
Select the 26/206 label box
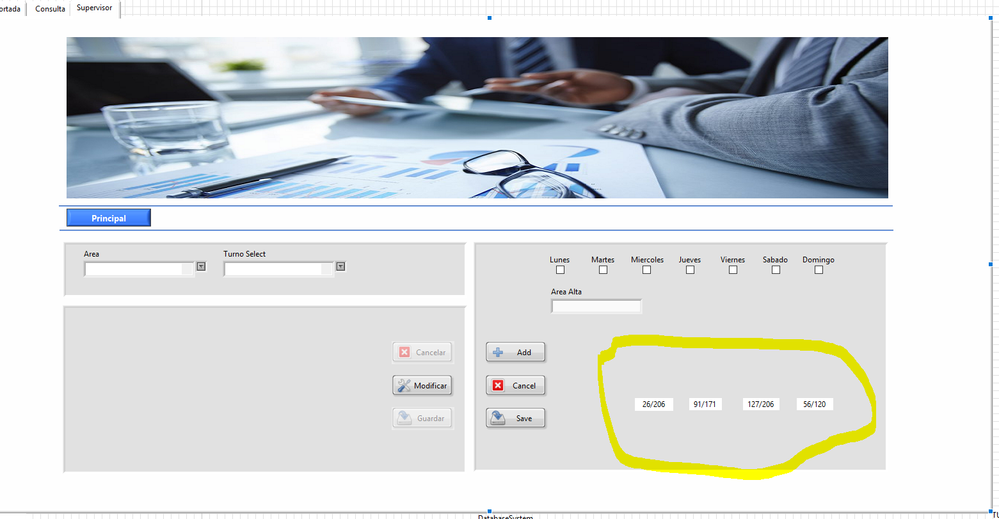coord(654,404)
